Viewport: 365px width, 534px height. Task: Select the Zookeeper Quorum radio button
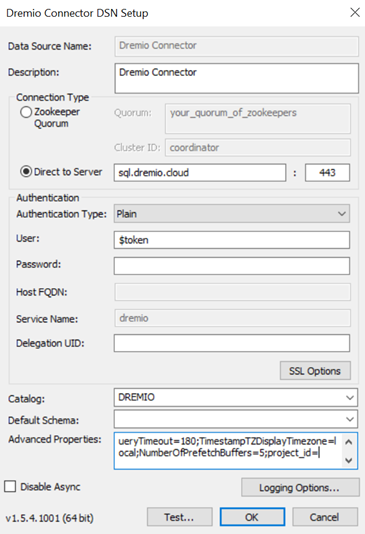[x=26, y=112]
